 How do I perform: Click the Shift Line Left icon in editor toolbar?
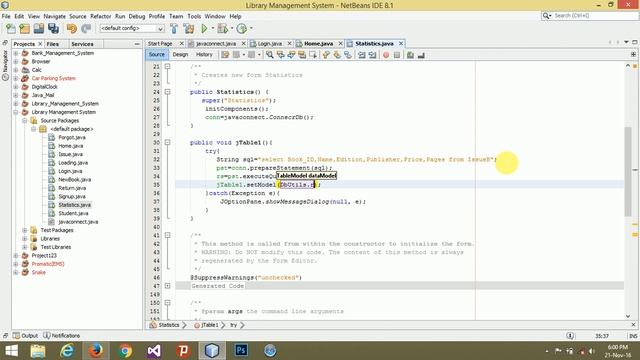pyautogui.click(x=362, y=55)
